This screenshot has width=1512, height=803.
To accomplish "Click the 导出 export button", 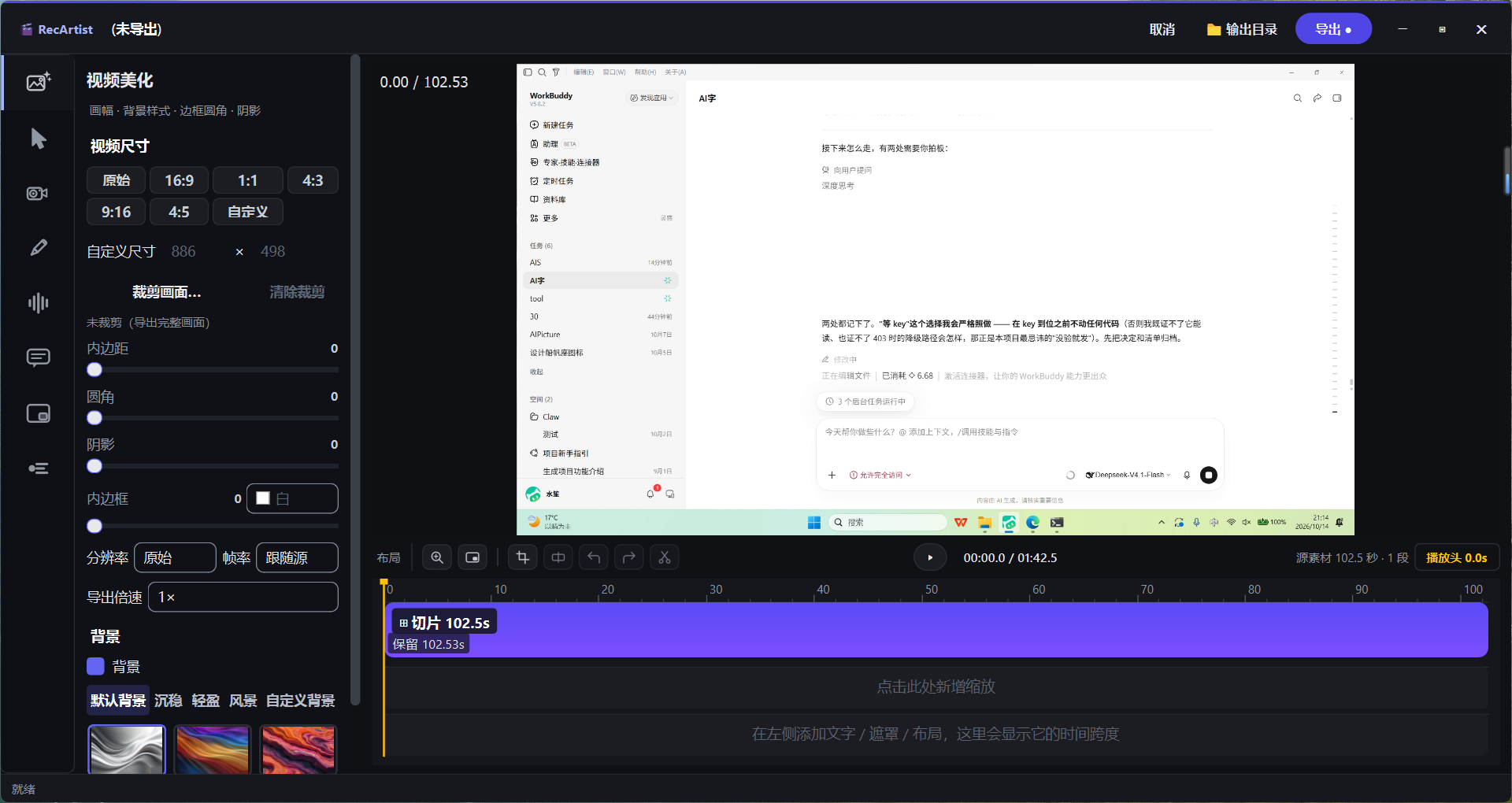I will pyautogui.click(x=1333, y=29).
